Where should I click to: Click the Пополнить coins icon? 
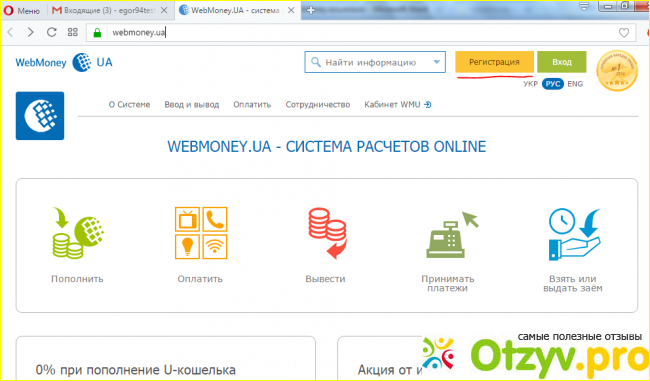[78, 233]
